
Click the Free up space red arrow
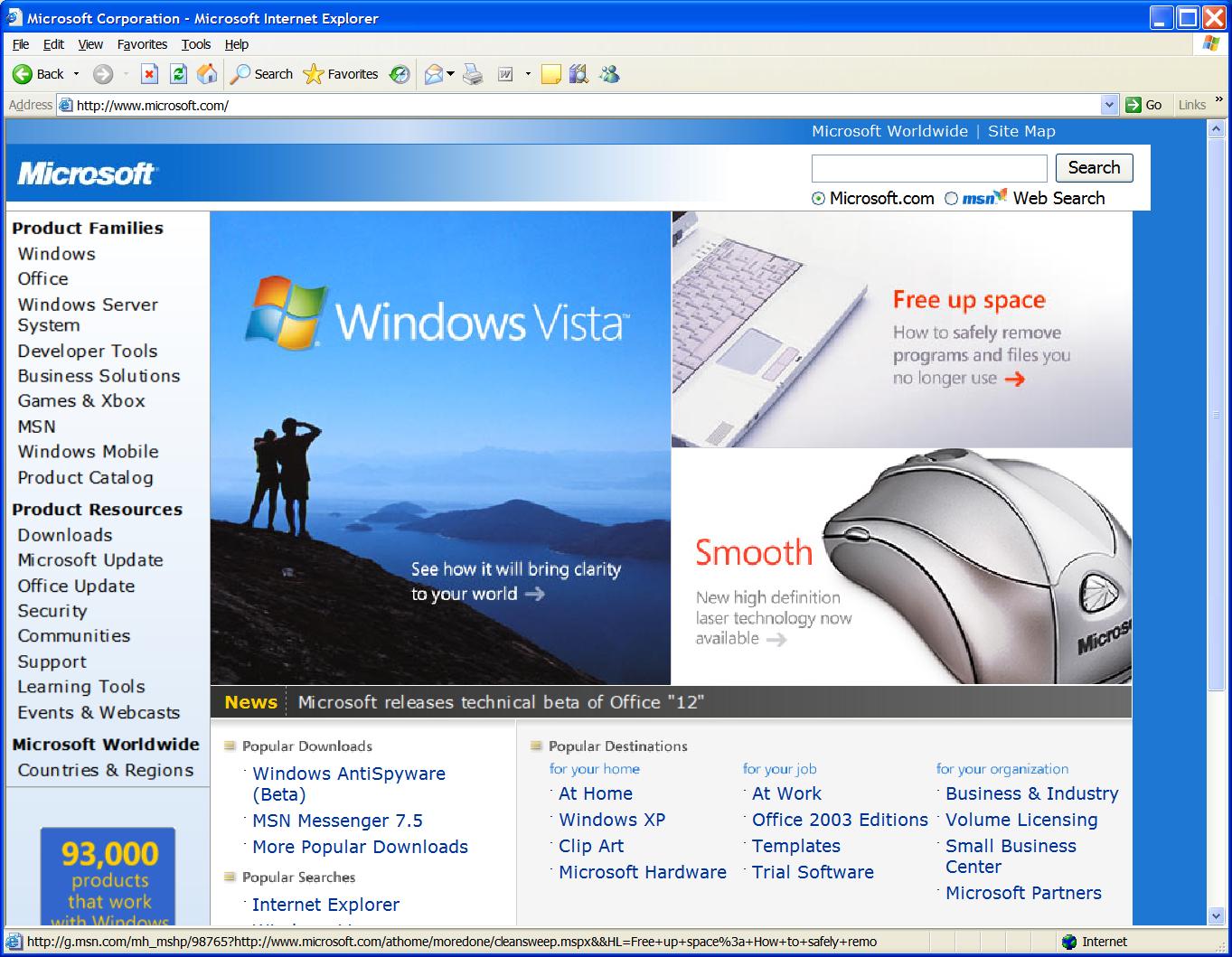pyautogui.click(x=1015, y=379)
